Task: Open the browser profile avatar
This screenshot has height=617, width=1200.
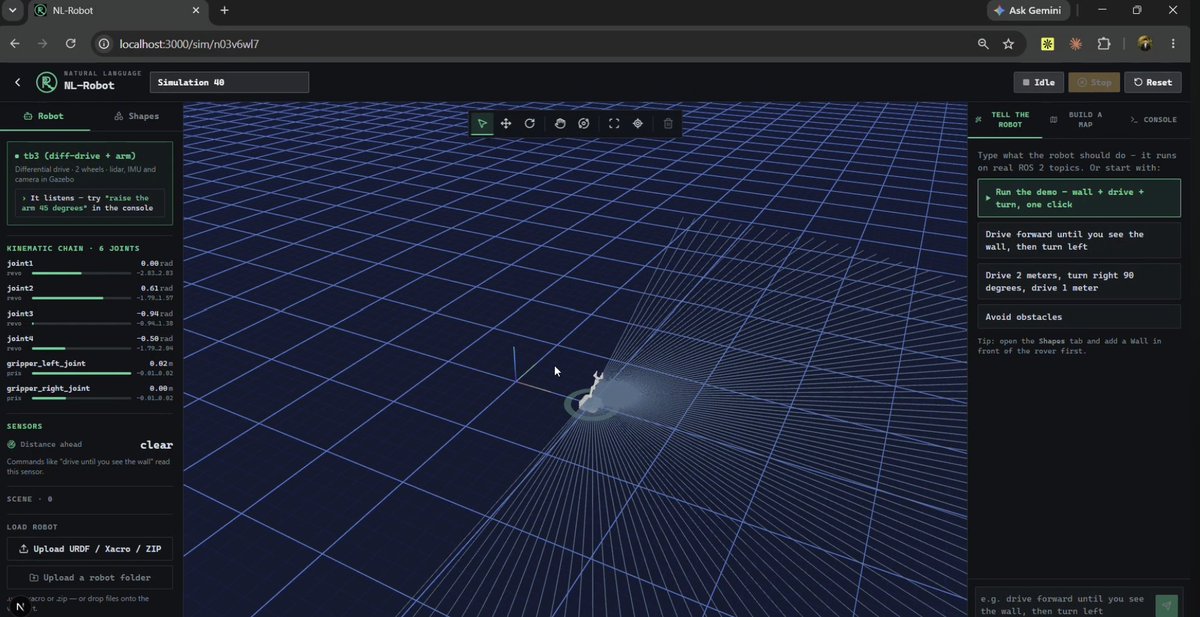Action: point(1145,44)
